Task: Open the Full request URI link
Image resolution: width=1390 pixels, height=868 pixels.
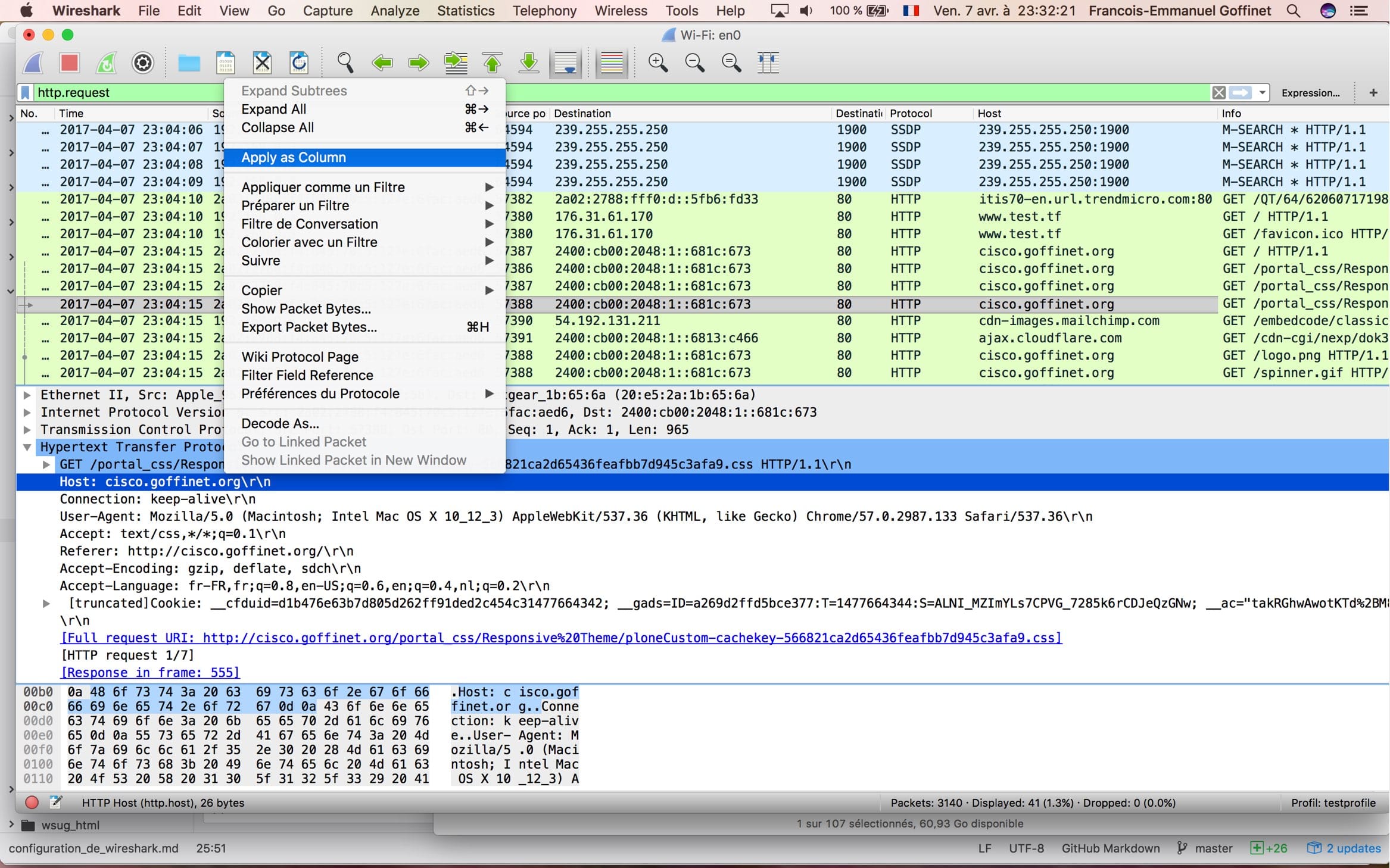Action: (561, 638)
